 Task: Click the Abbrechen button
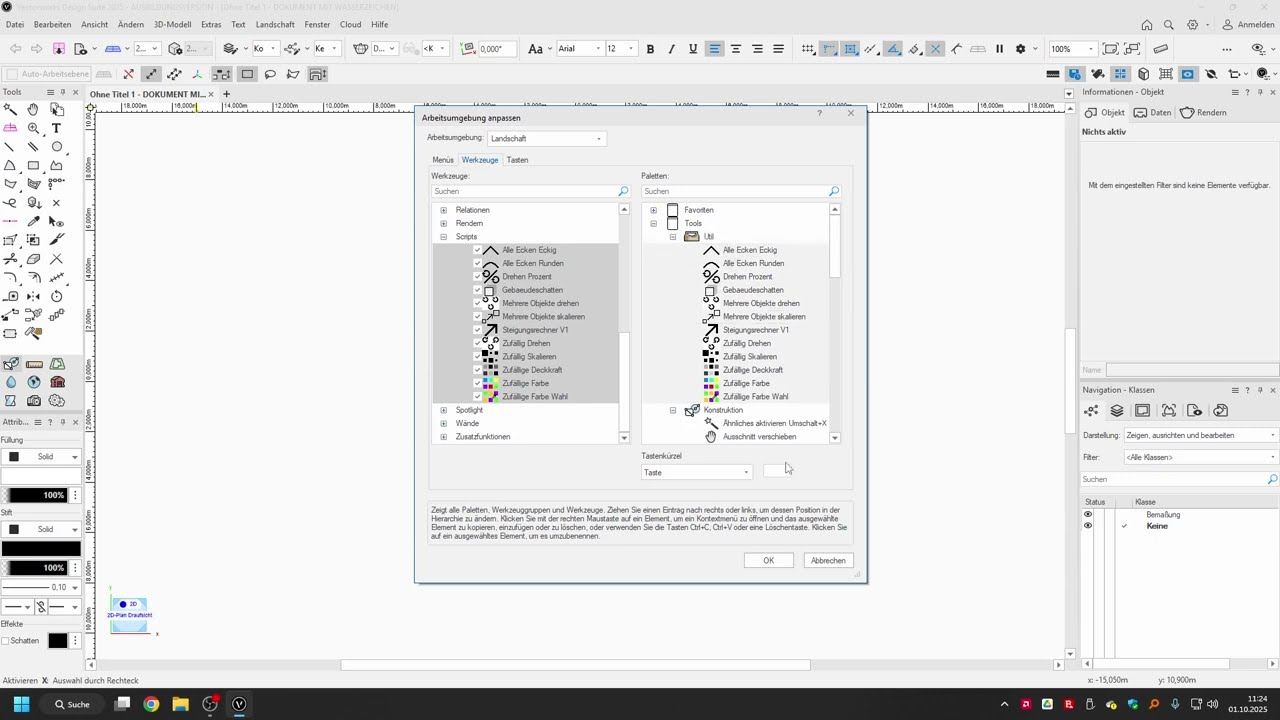[828, 560]
